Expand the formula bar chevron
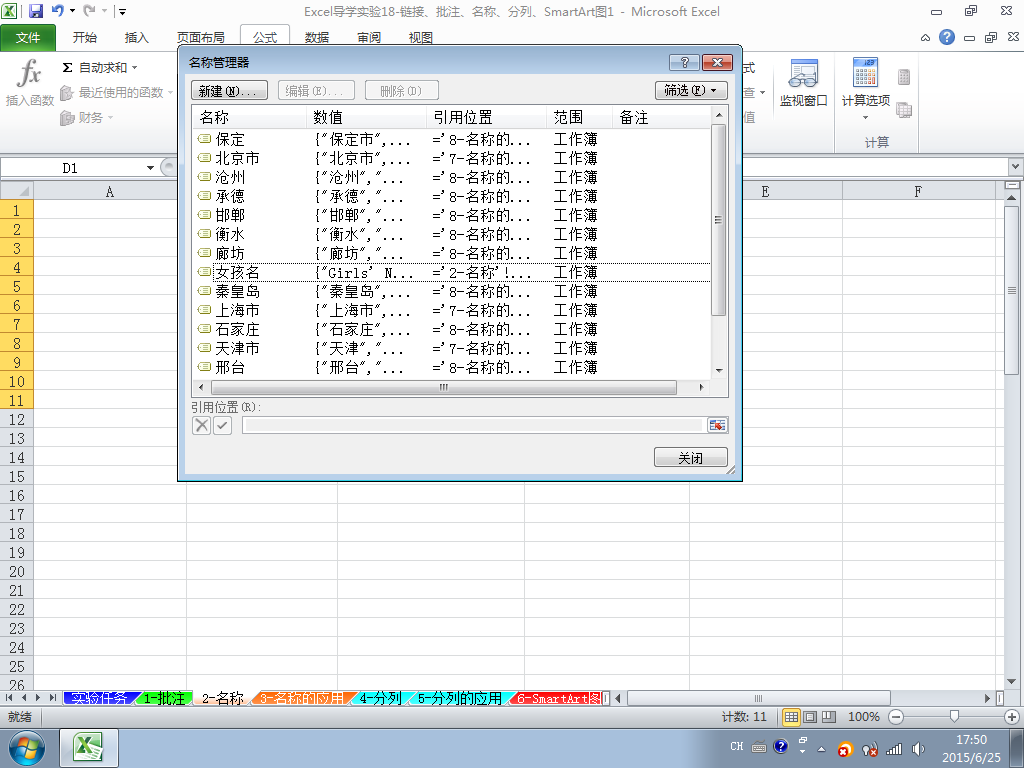Viewport: 1024px width, 768px height. [x=1016, y=167]
